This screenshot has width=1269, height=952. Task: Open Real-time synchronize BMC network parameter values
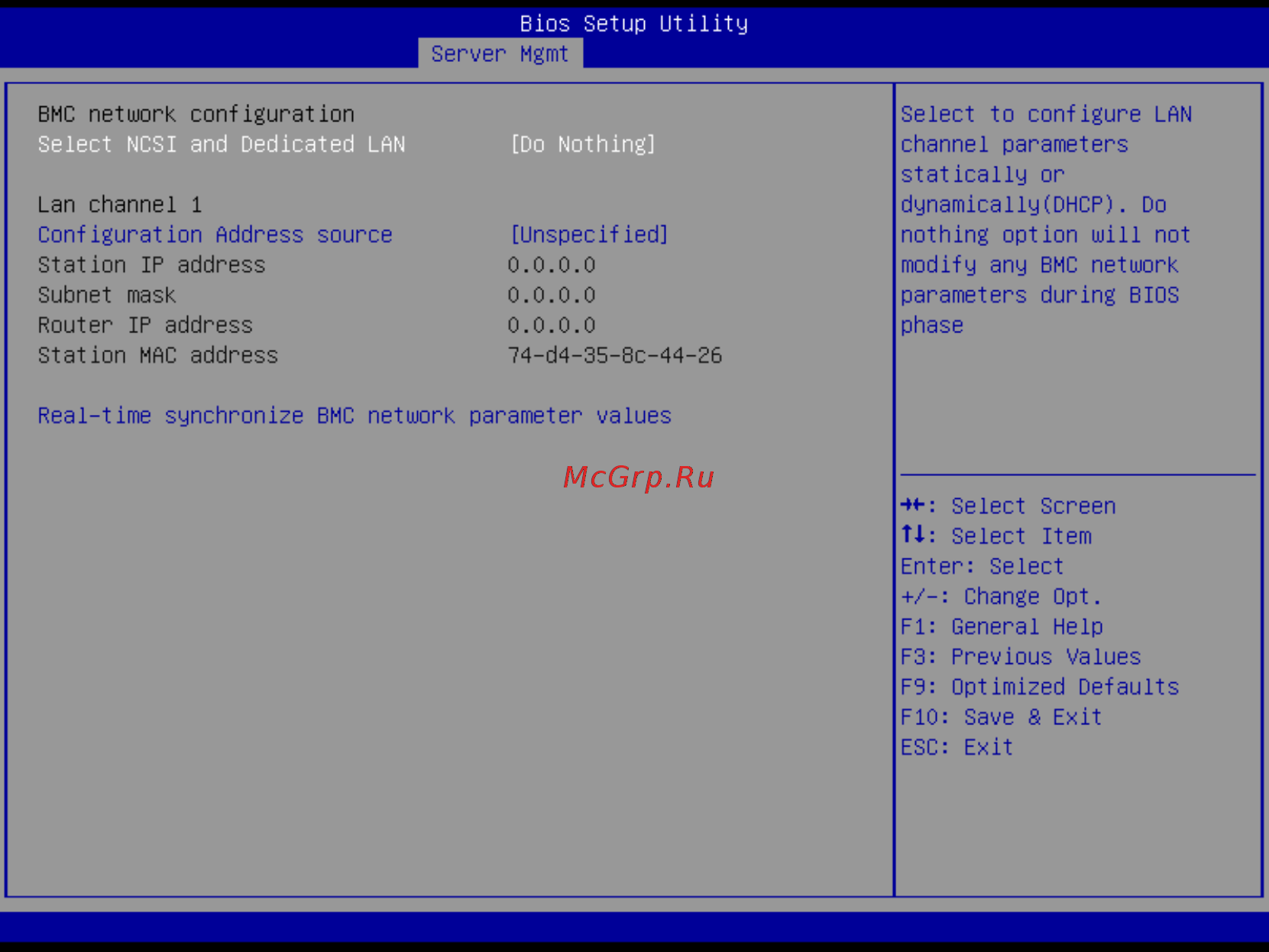coord(354,416)
